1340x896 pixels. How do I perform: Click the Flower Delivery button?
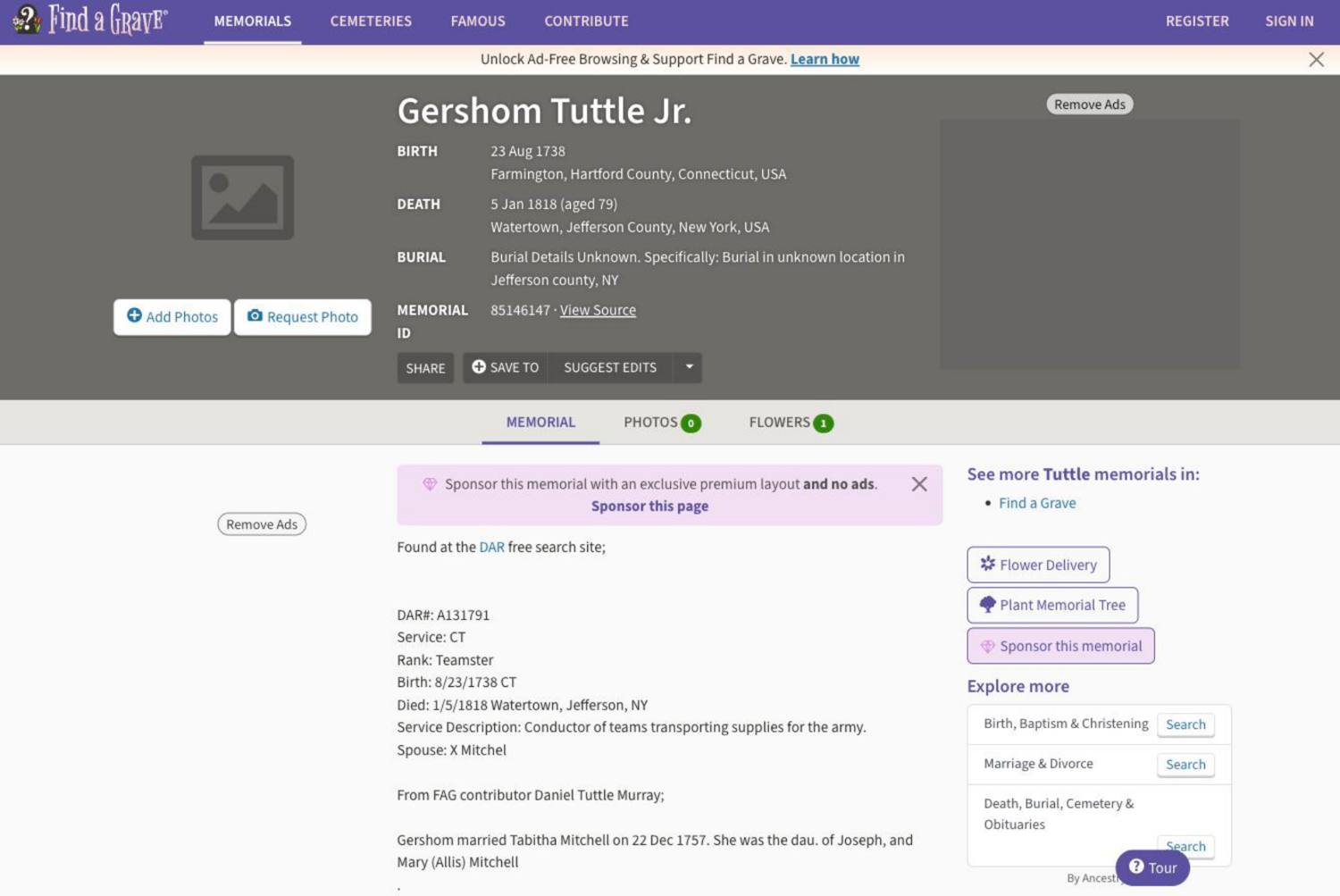click(x=1038, y=565)
